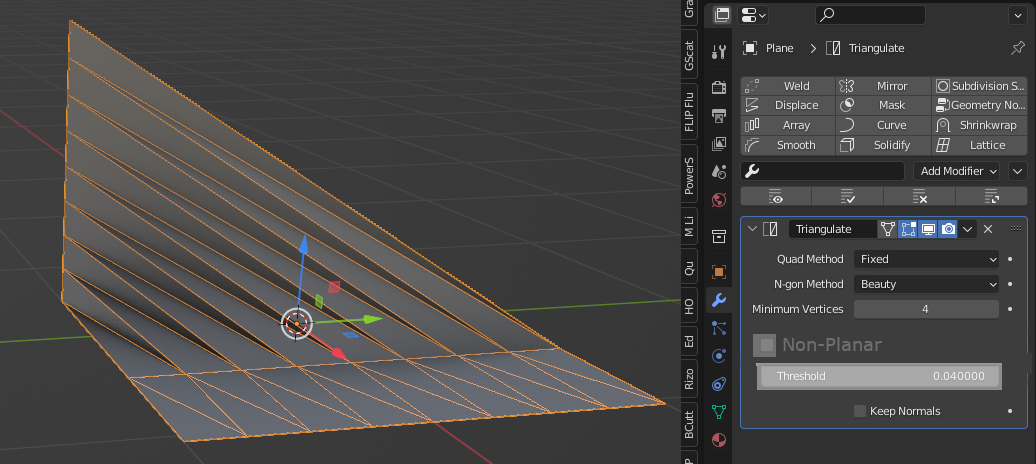Click the blue Z axis gizmo arrow
Viewport: 1036px width, 464px height.
(303, 243)
